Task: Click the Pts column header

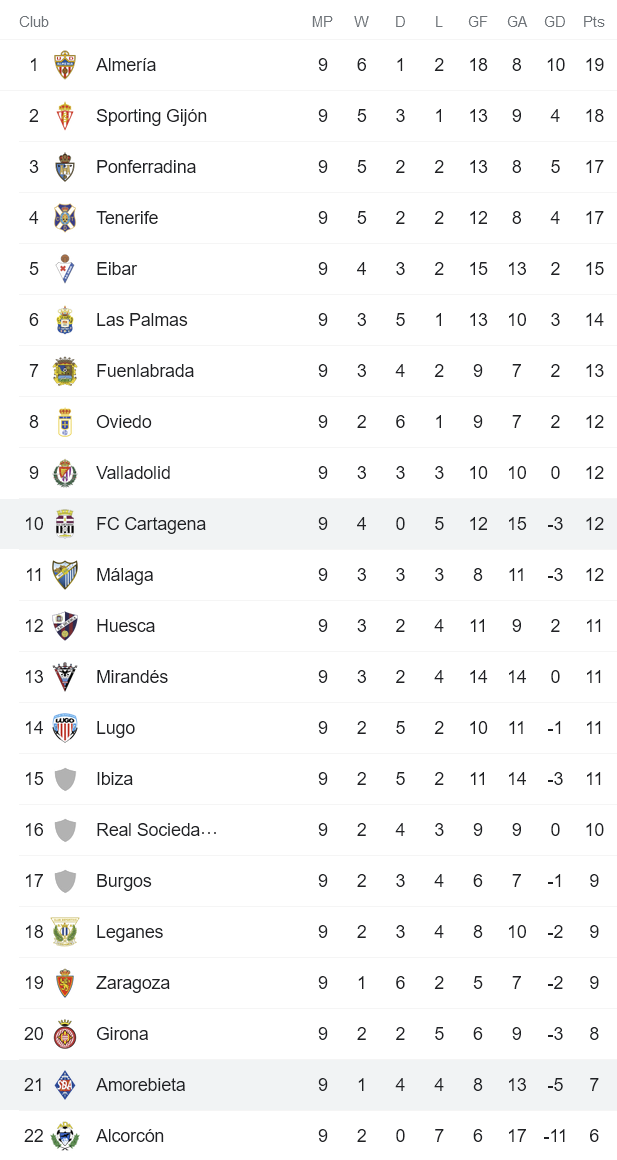Action: 594,22
